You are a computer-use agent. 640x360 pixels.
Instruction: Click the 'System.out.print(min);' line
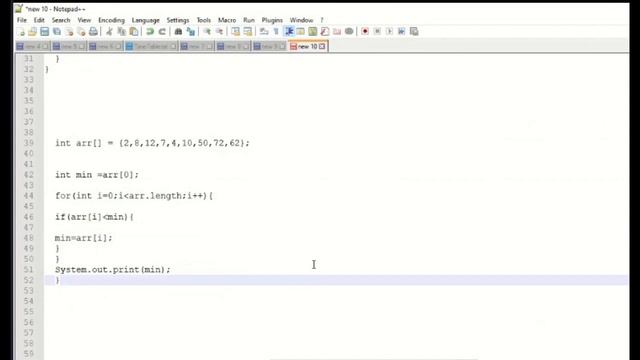point(113,269)
